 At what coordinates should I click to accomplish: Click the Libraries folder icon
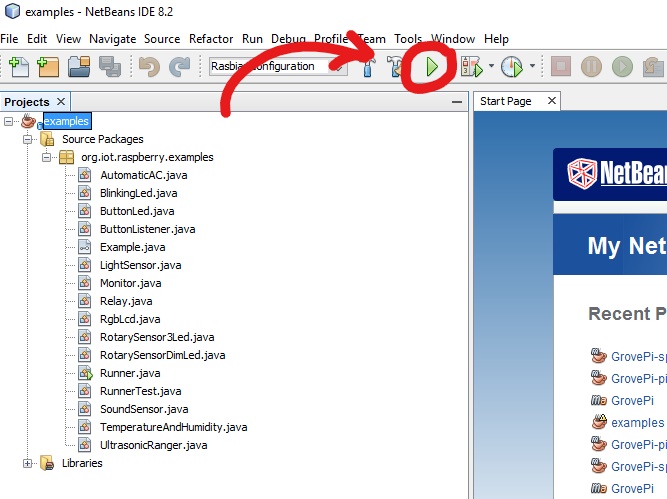coord(47,463)
